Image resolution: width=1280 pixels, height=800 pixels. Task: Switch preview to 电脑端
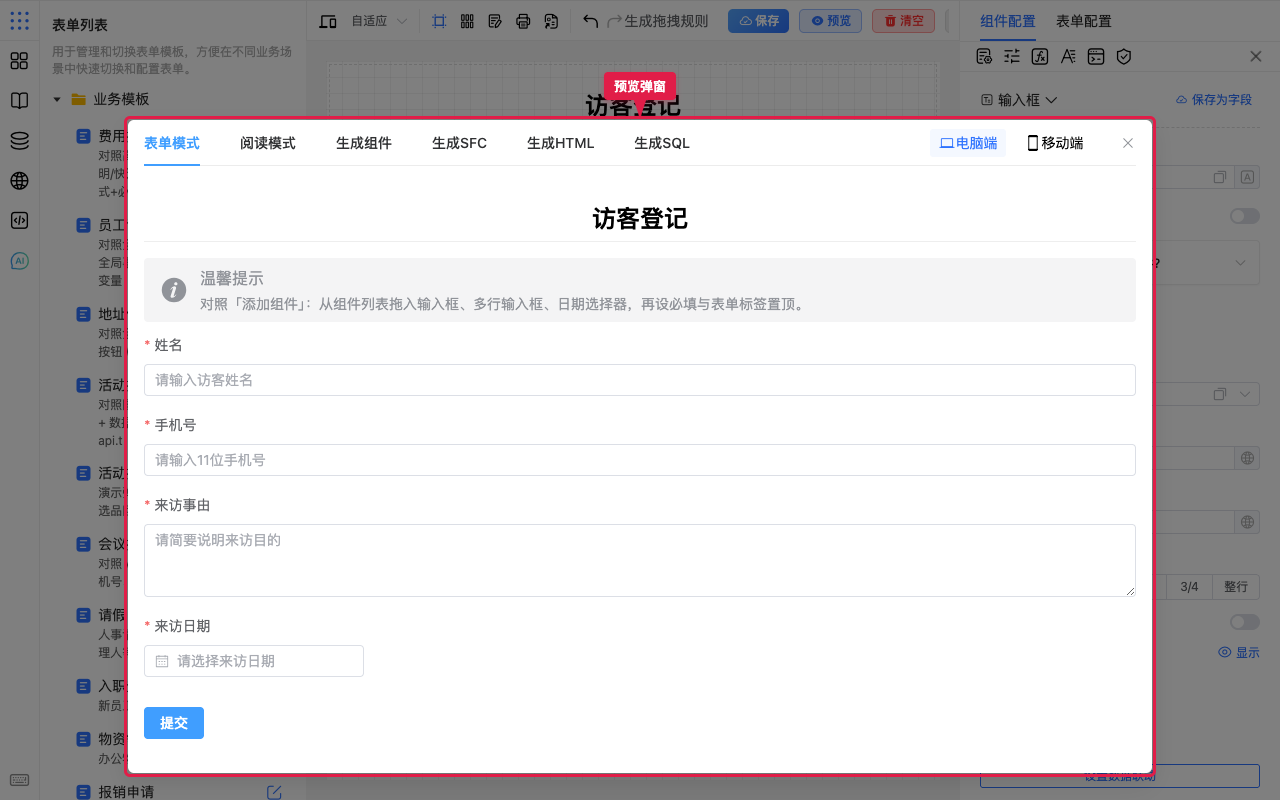pos(968,143)
